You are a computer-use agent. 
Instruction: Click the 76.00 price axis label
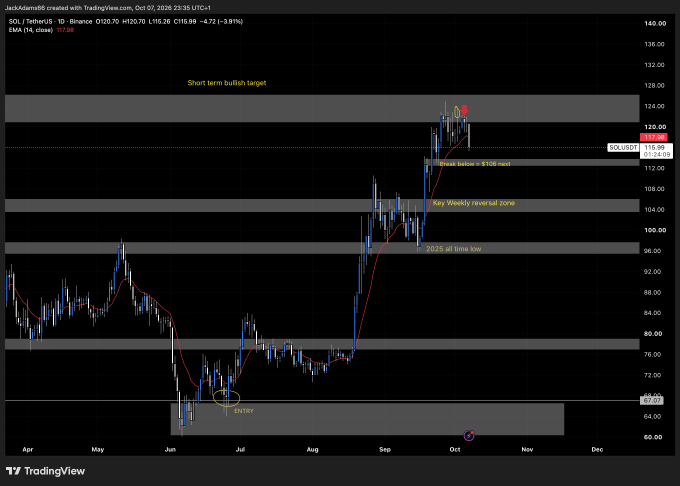click(653, 355)
